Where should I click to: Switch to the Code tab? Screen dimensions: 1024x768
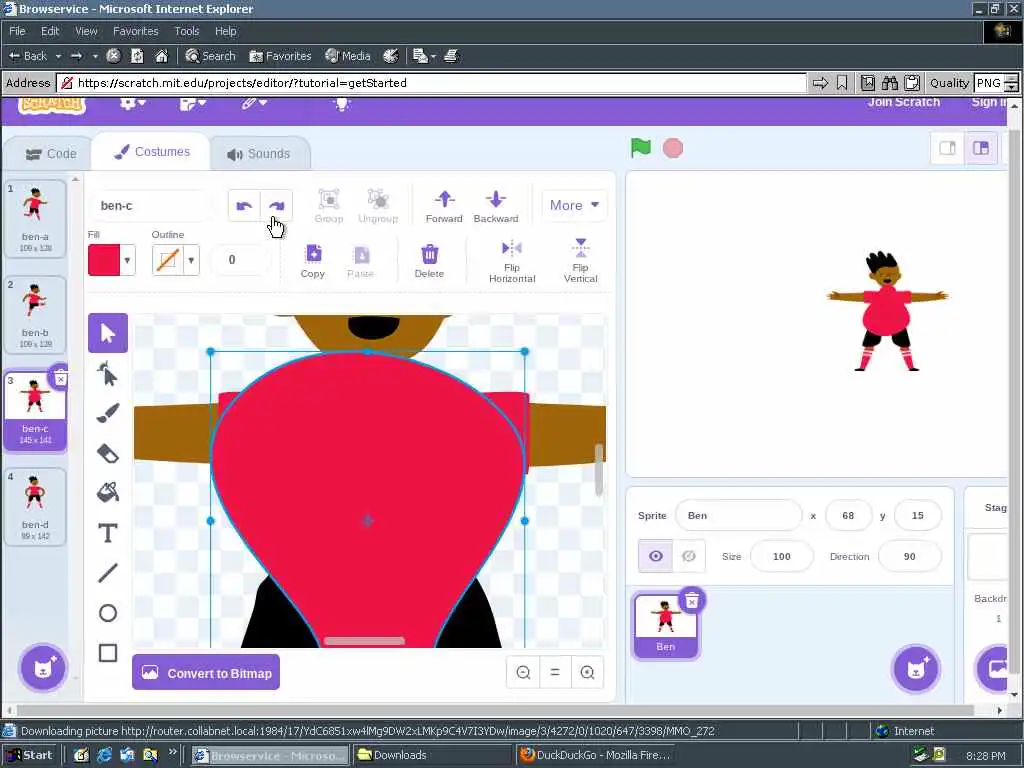(51, 153)
